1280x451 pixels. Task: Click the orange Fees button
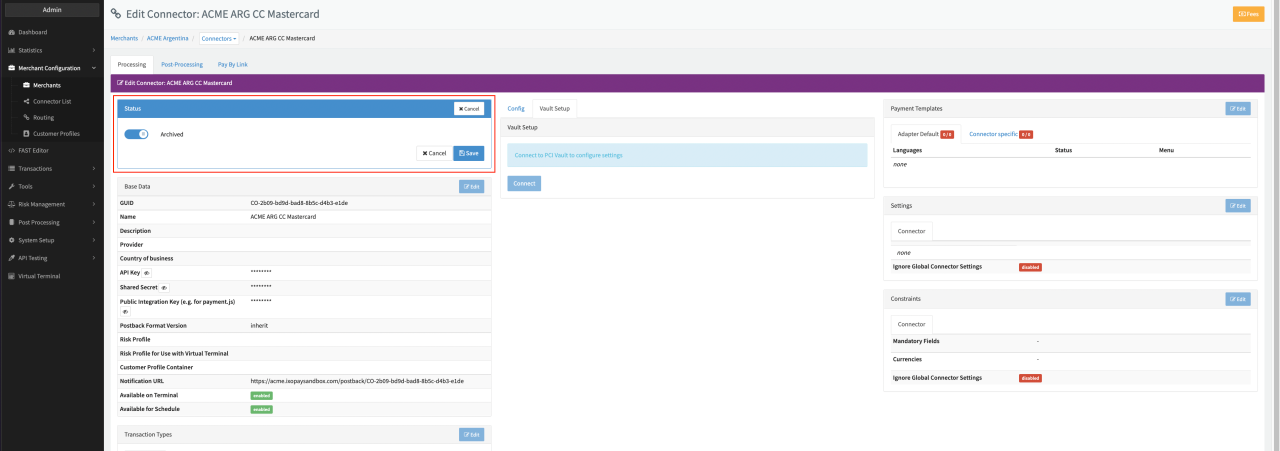click(1247, 14)
